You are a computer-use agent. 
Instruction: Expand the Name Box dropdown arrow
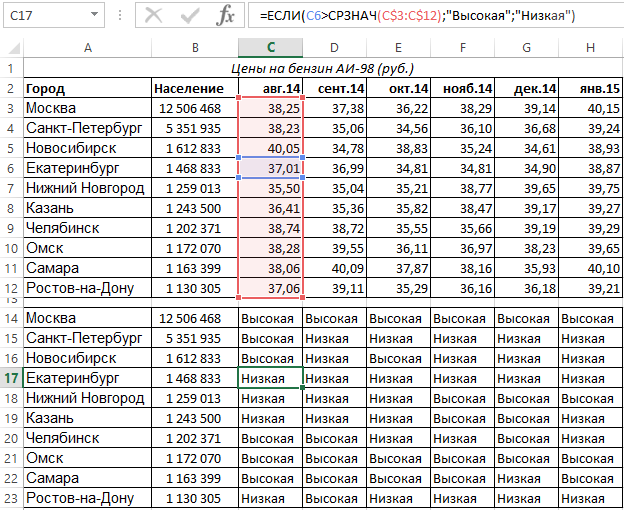click(x=94, y=16)
